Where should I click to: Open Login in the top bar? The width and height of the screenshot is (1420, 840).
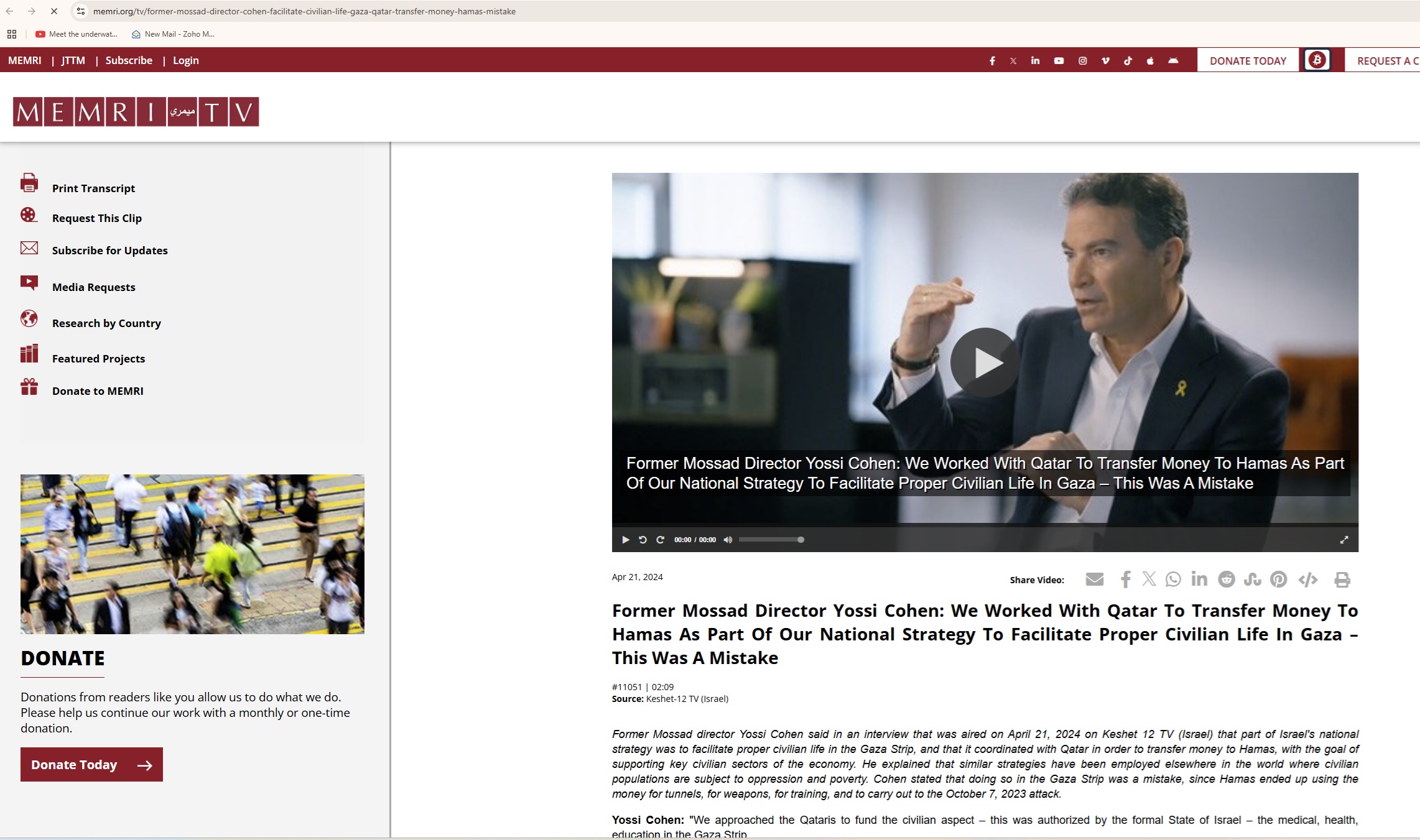186,60
